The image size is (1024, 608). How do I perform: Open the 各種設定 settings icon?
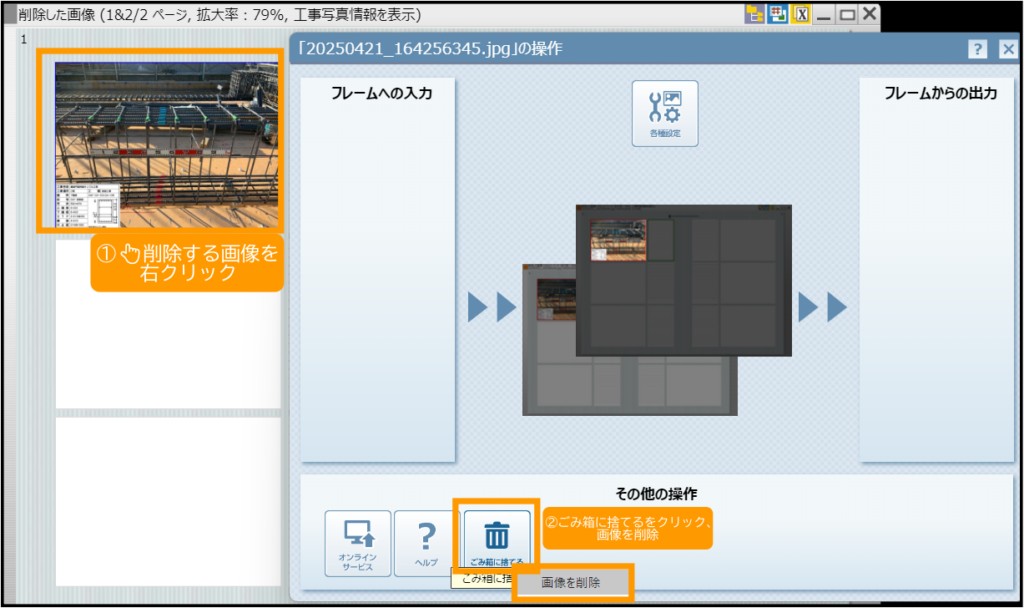click(x=664, y=113)
